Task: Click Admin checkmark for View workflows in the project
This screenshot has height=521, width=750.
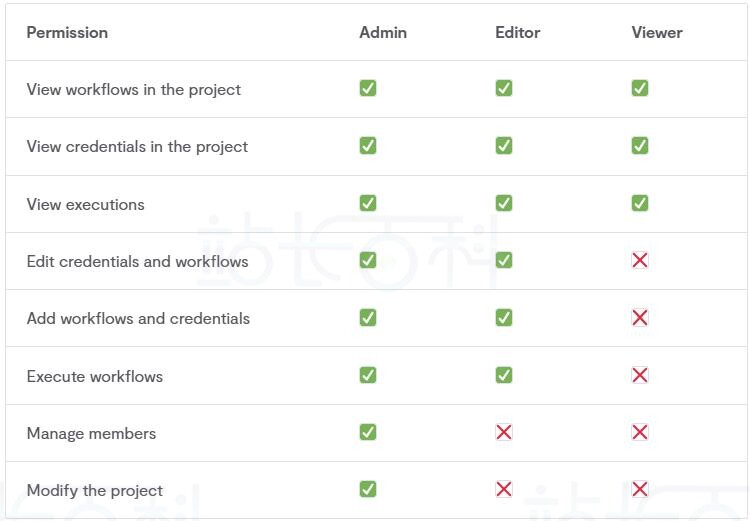Action: [368, 88]
